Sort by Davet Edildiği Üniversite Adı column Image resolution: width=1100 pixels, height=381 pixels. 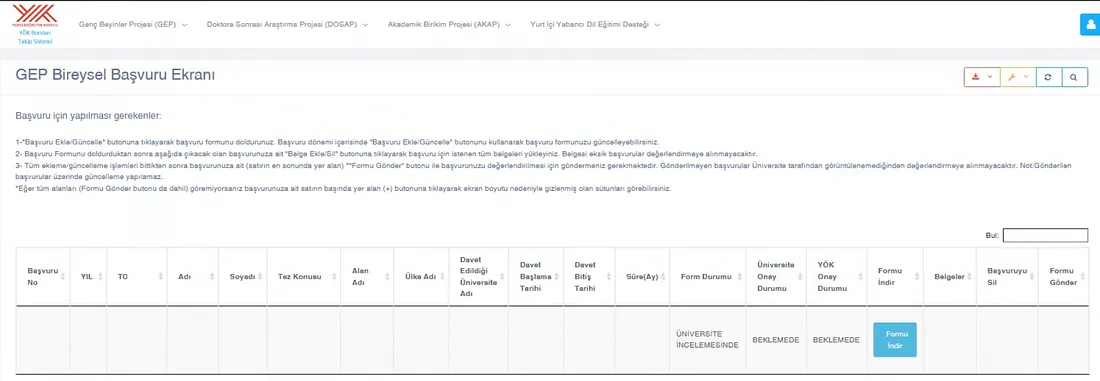click(x=478, y=276)
